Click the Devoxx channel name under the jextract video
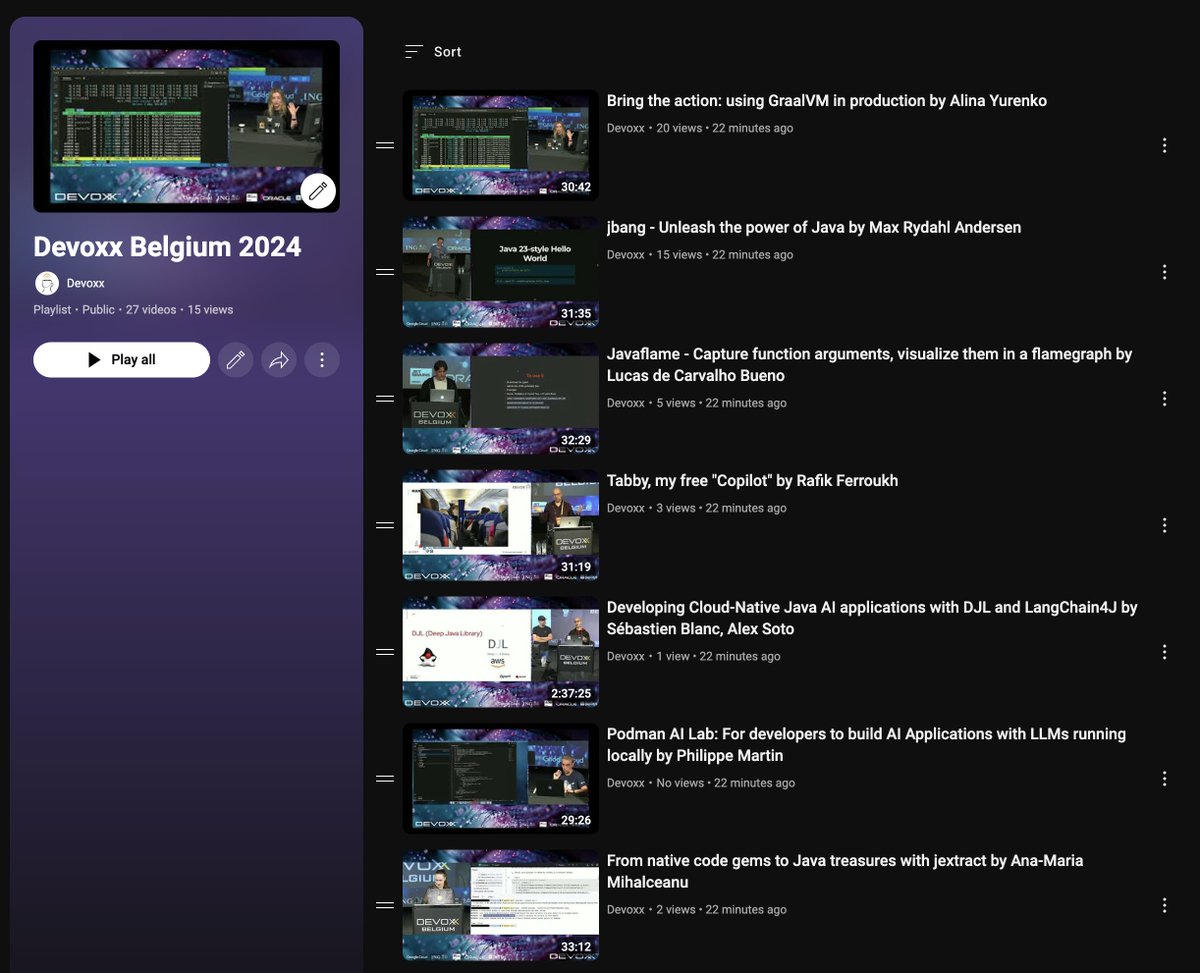The height and width of the screenshot is (973, 1200). tap(626, 910)
